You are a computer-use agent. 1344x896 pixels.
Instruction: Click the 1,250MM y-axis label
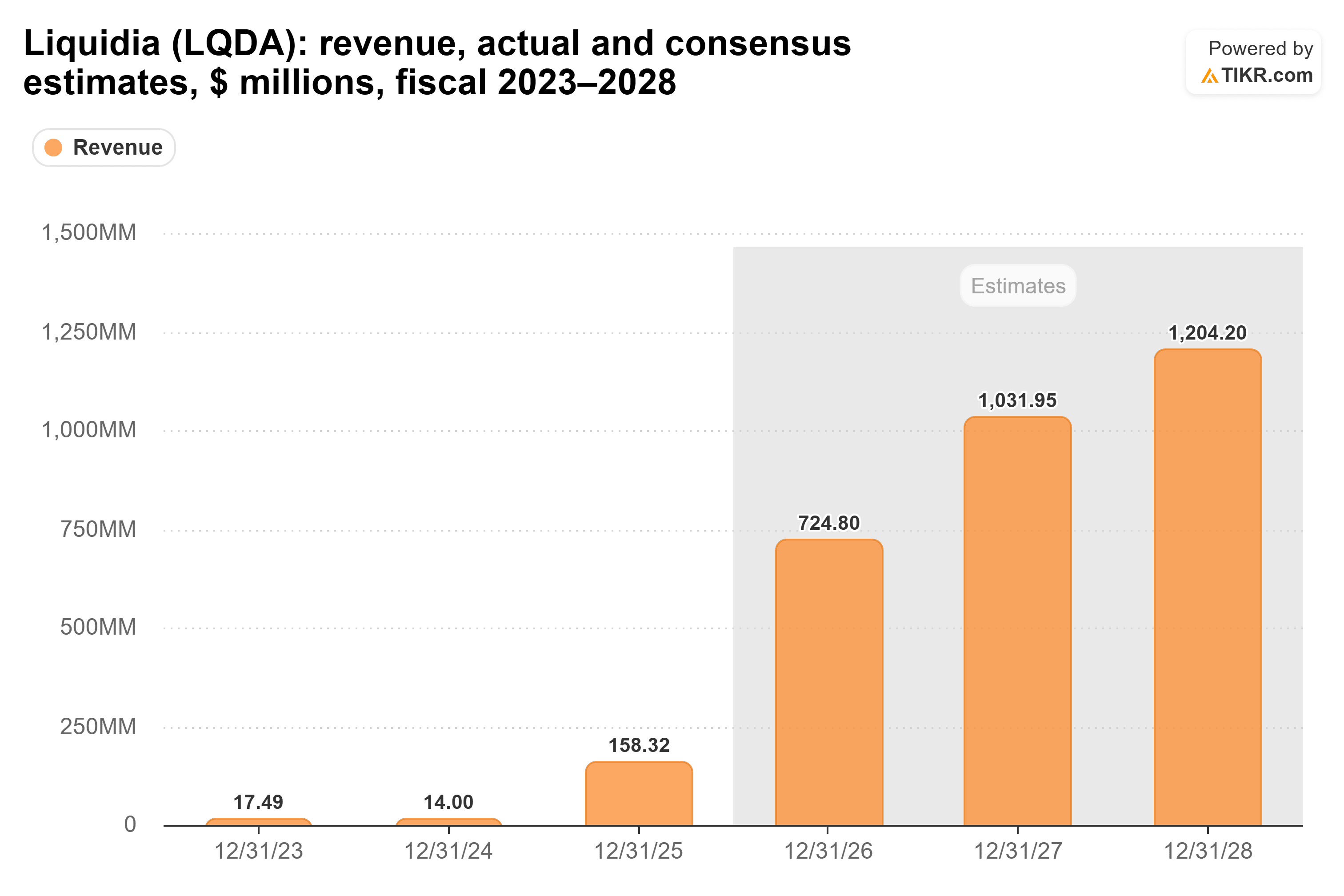(x=89, y=332)
